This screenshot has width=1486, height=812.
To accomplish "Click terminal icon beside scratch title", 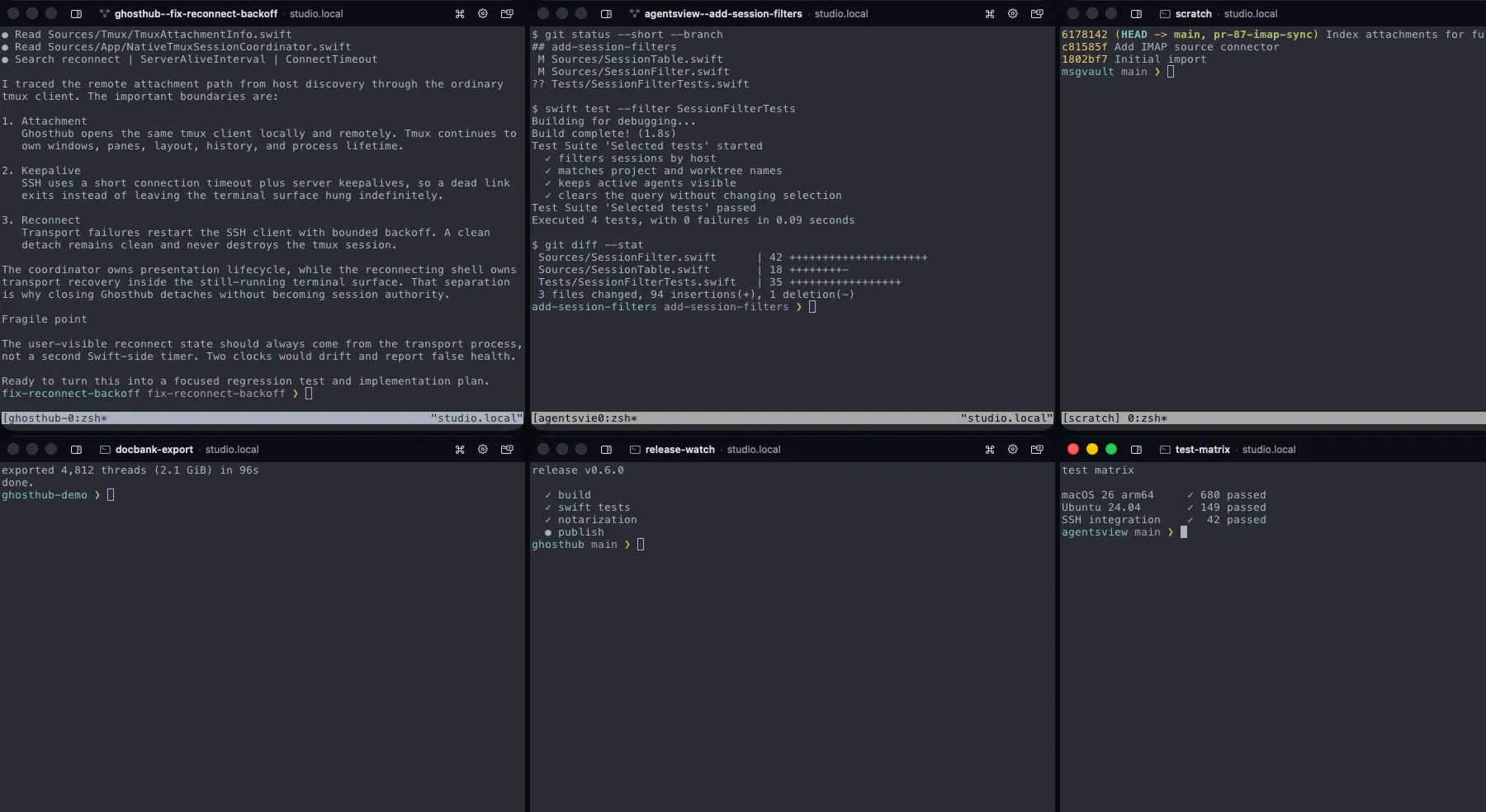I will [1165, 13].
